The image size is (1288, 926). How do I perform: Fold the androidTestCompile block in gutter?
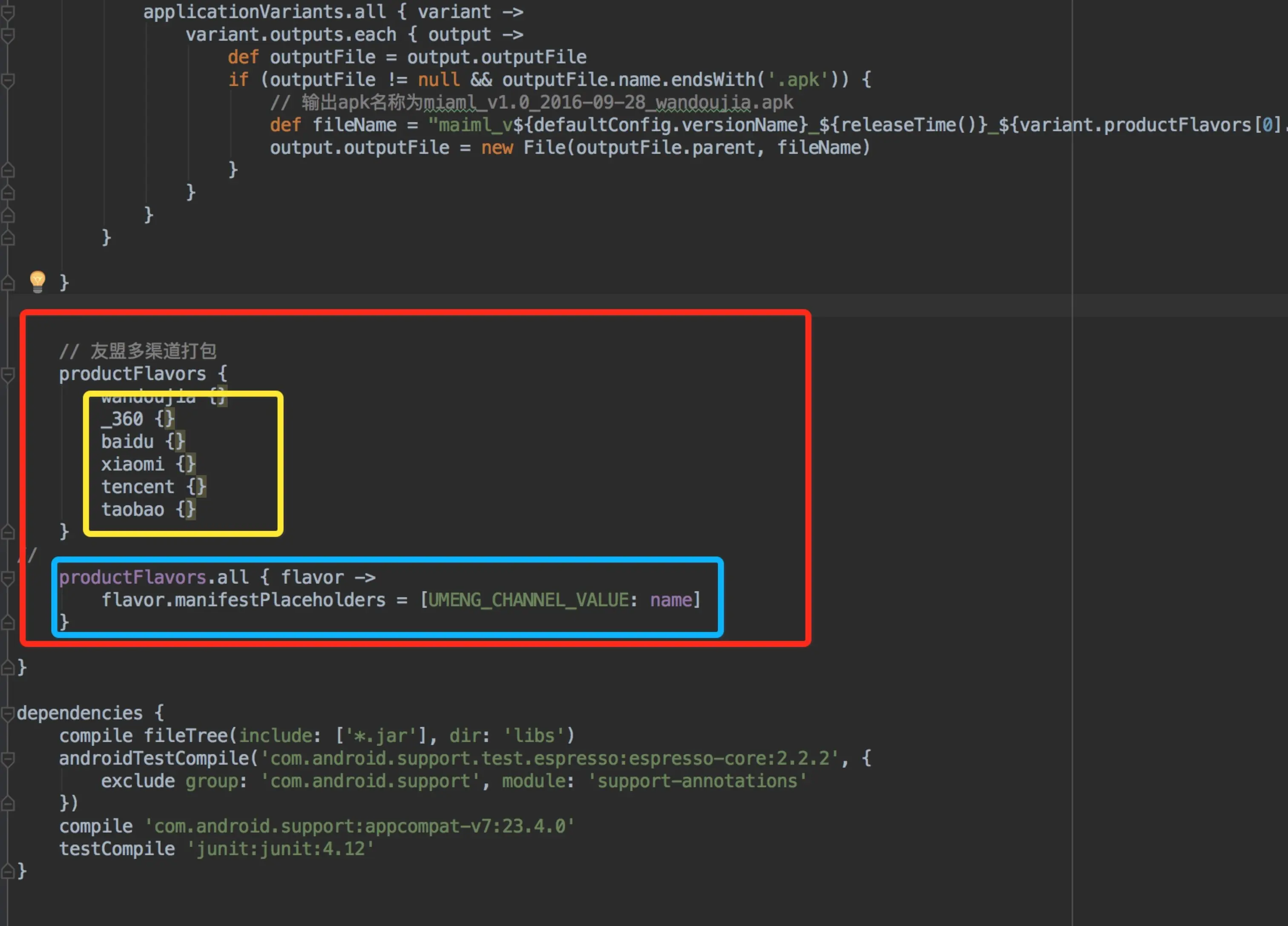point(7,759)
